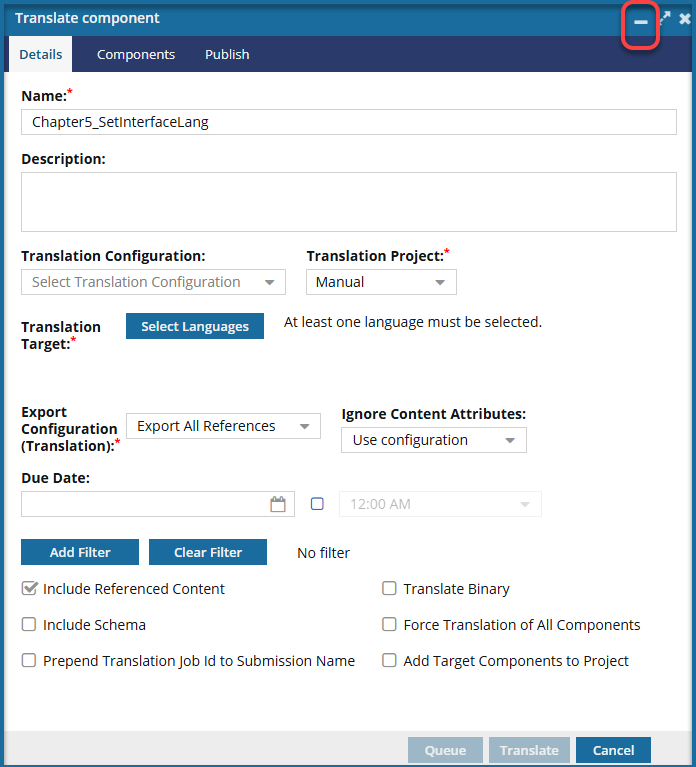Toggle the due time checkbox
The height and width of the screenshot is (767, 696).
pyautogui.click(x=317, y=504)
